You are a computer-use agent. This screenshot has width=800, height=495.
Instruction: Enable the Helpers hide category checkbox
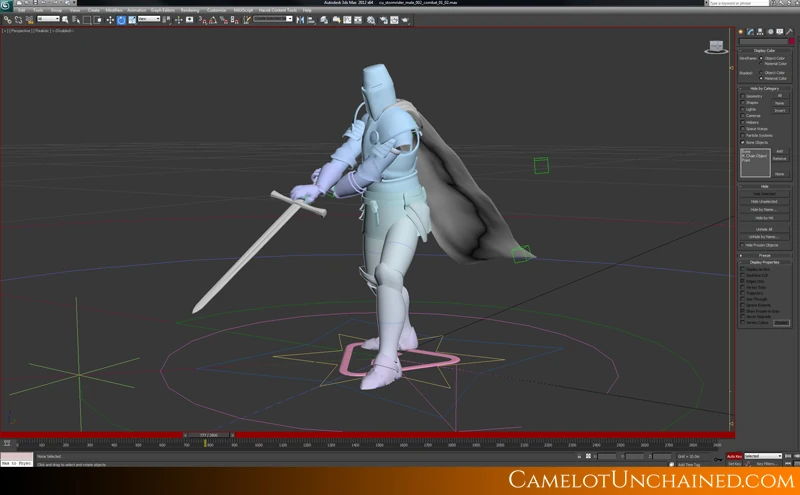[742, 122]
